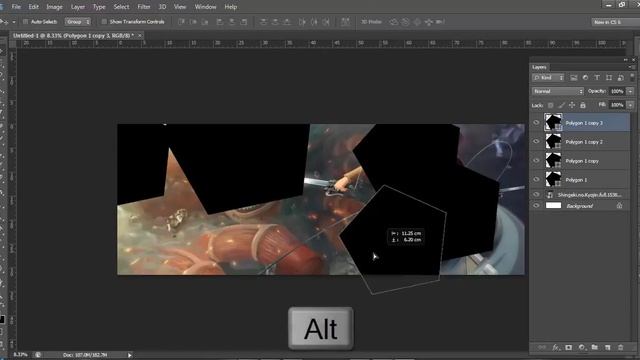Distribute right edges icon
The image size is (640, 360).
coord(326,22)
